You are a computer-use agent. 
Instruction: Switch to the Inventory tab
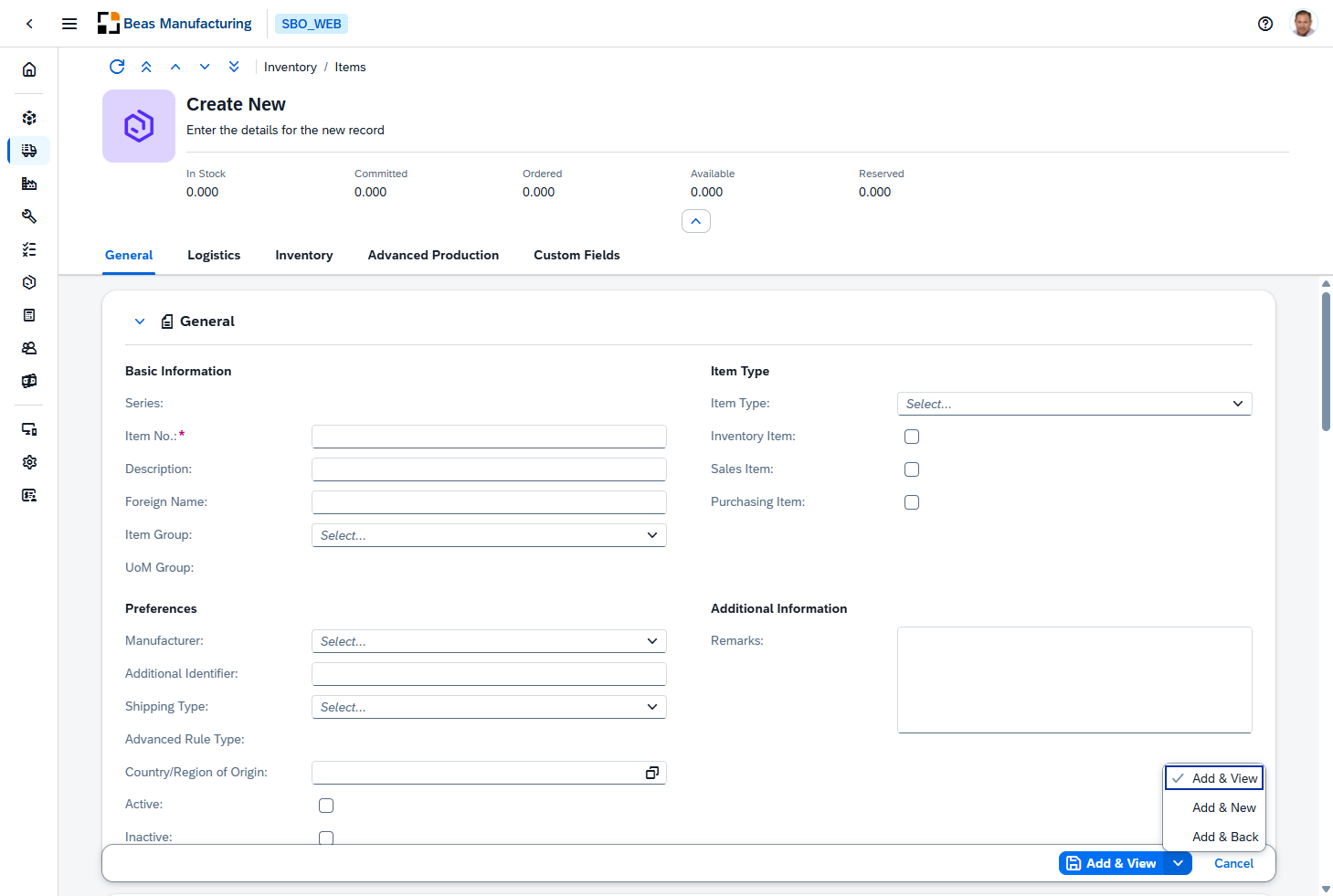[x=304, y=255]
